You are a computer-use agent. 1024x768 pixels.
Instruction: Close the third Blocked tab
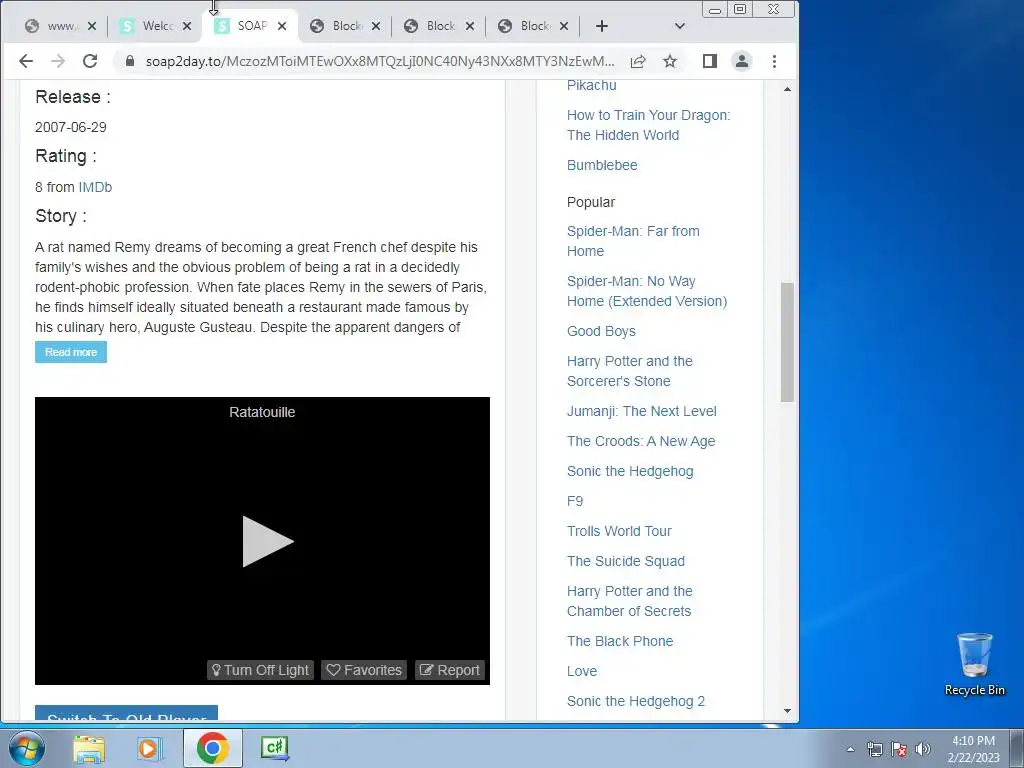pyautogui.click(x=564, y=26)
